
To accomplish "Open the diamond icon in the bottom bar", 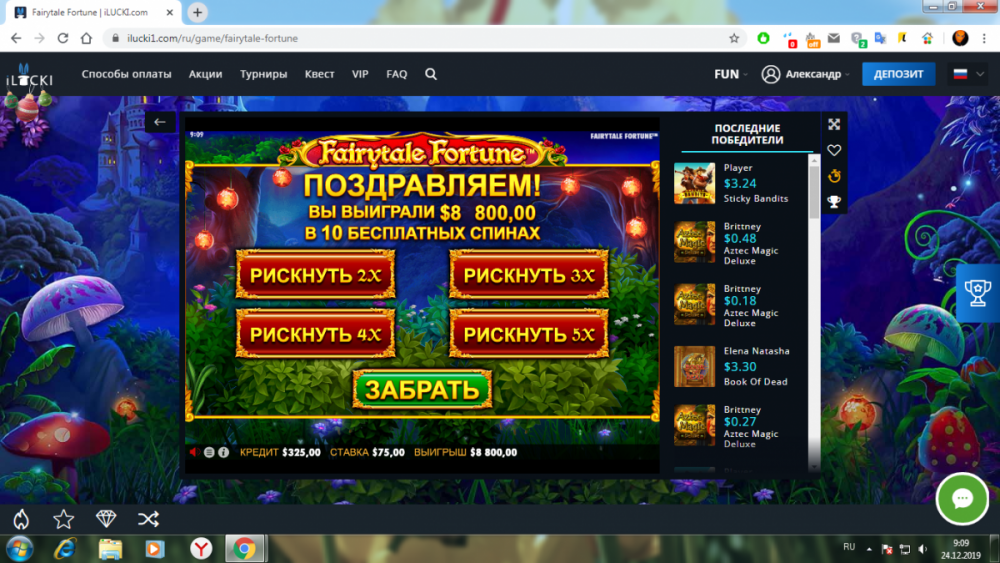I will click(106, 519).
